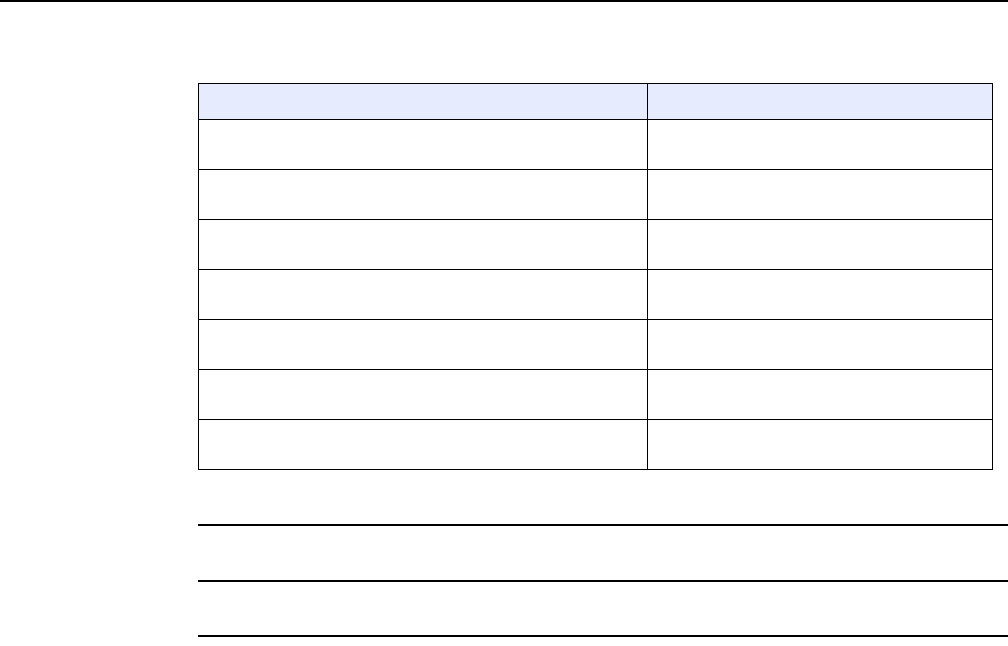The height and width of the screenshot is (646, 1008).
Task: Click the left shaded header cell
Action: [423, 102]
